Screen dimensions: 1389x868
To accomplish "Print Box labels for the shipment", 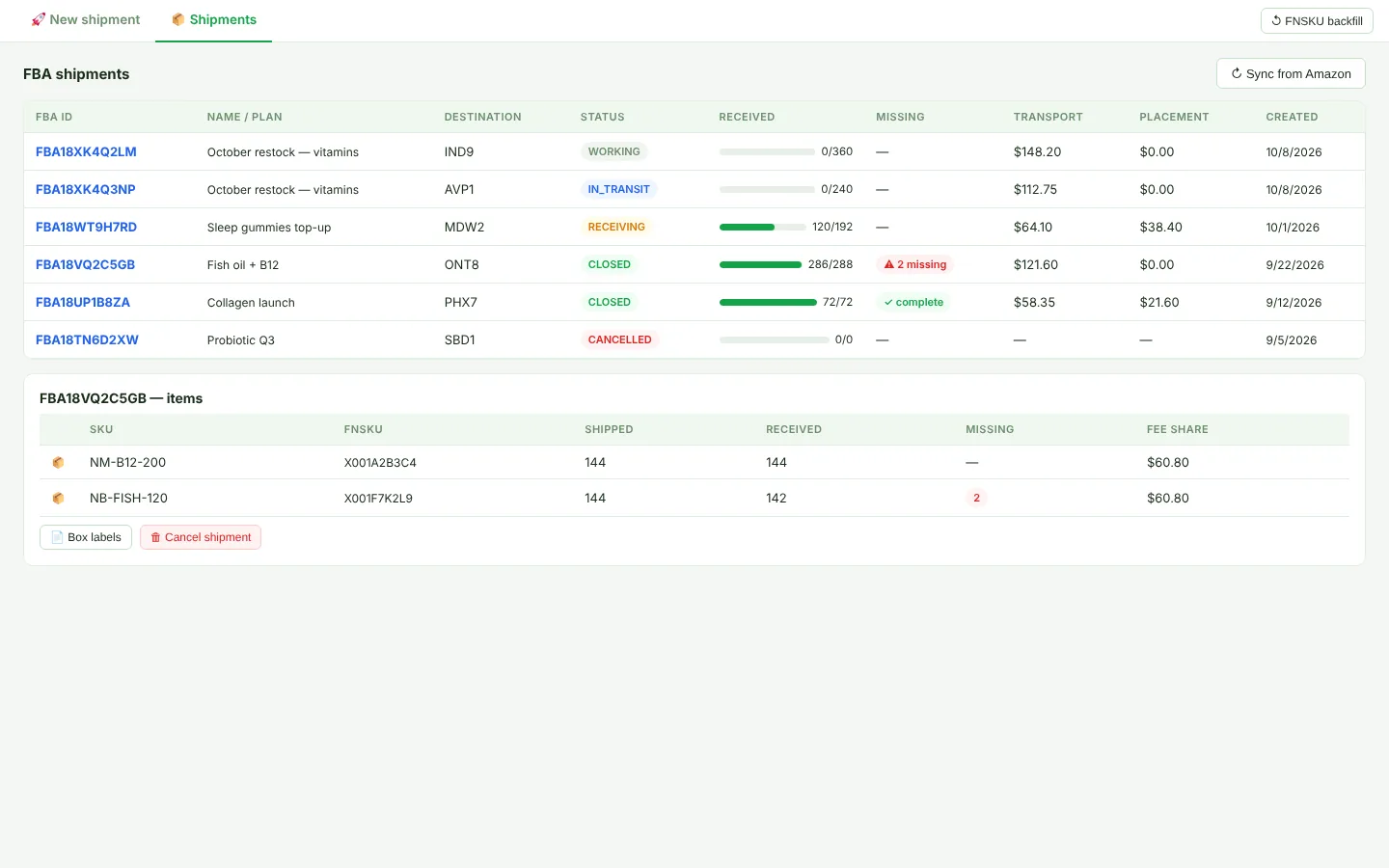I will pyautogui.click(x=86, y=537).
